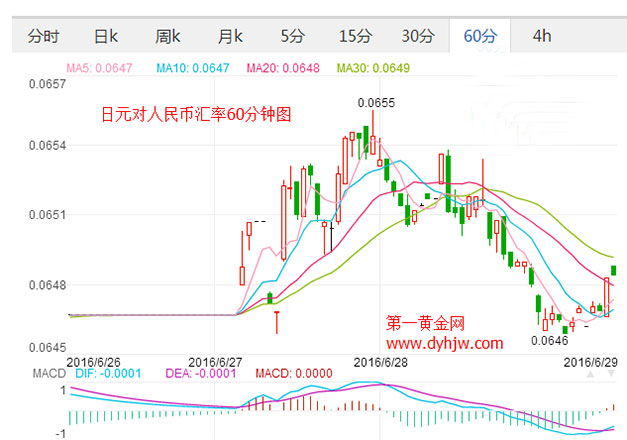Select the 15分 interval tab
Image resolution: width=627 pixels, height=440 pixels.
[355, 36]
